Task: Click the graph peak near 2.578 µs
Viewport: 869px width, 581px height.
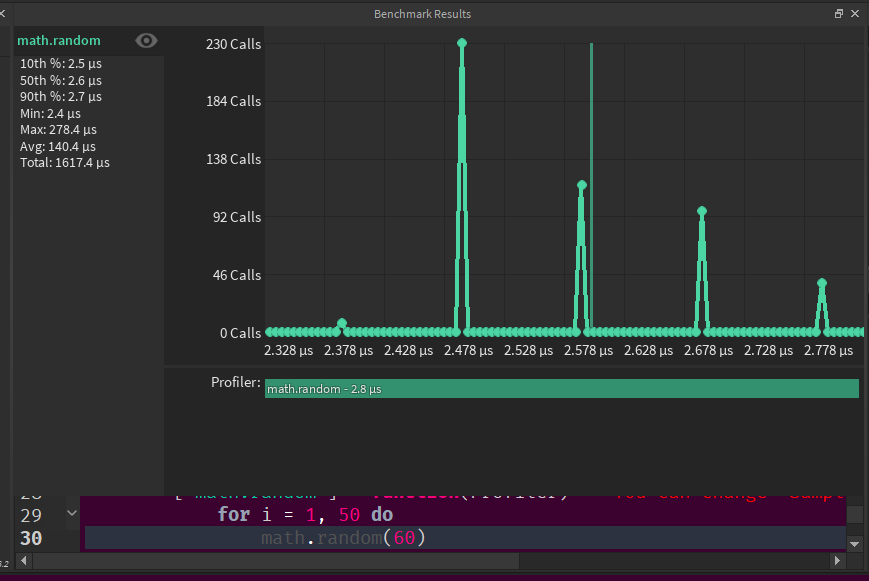Action: [581, 185]
